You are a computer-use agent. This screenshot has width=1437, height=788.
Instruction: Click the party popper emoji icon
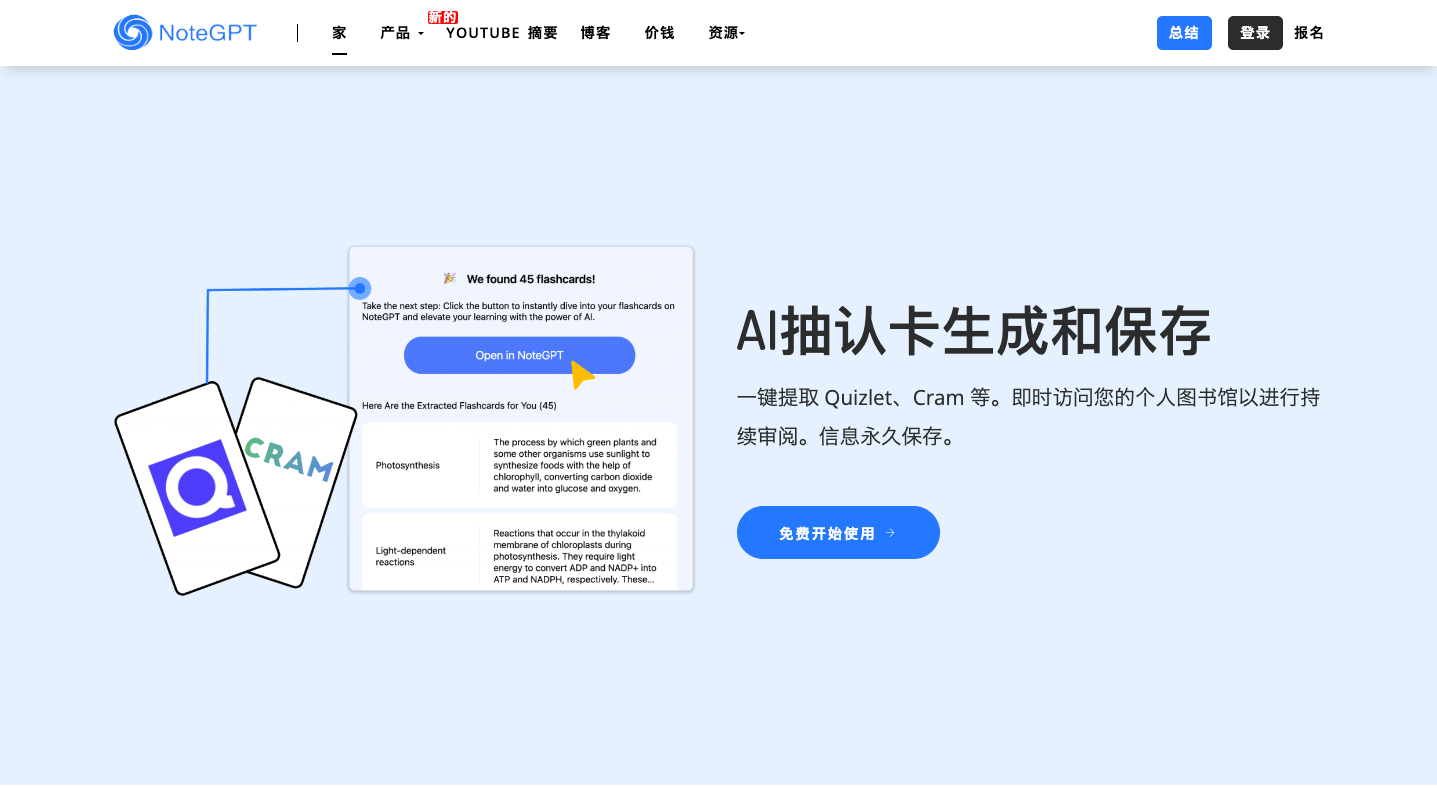(x=450, y=279)
